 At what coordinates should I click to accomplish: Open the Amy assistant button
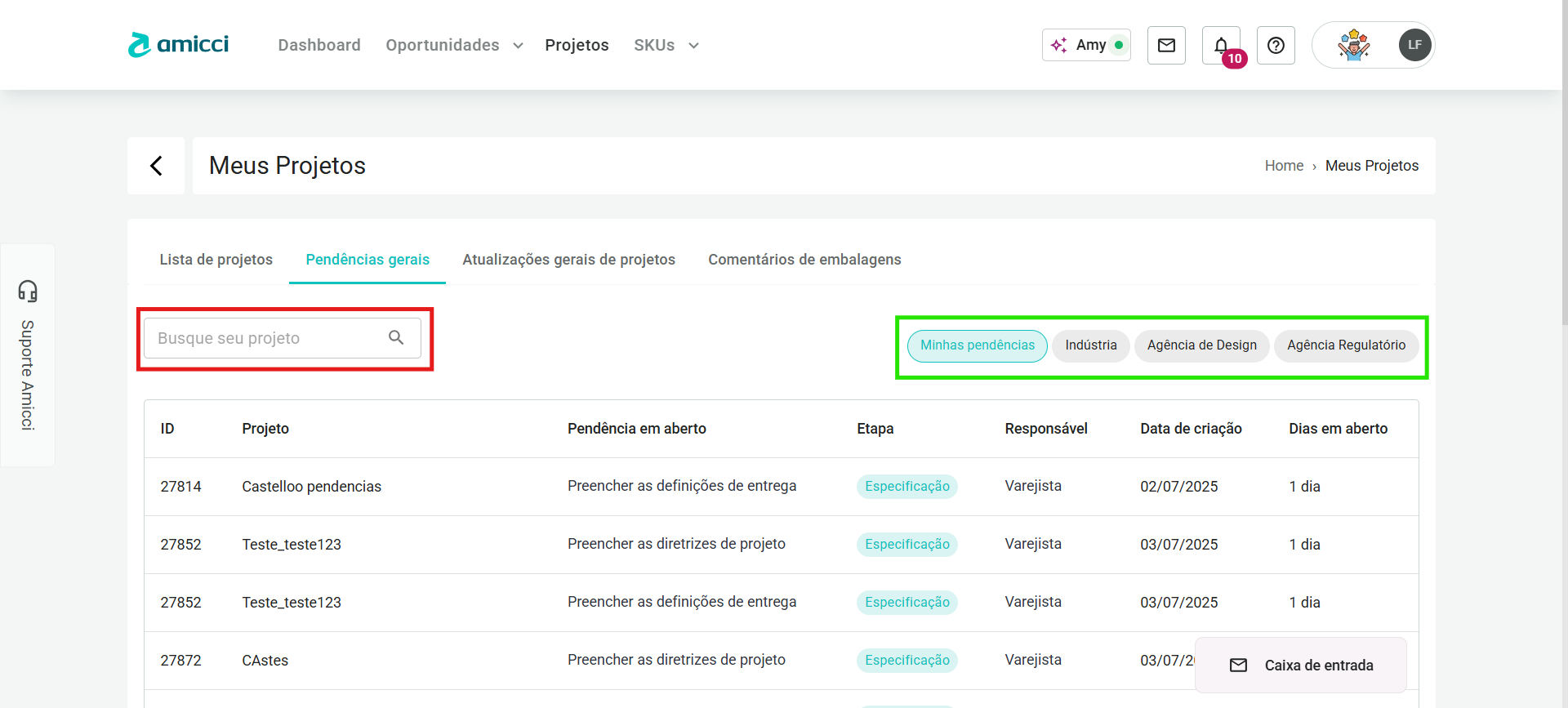pos(1086,45)
